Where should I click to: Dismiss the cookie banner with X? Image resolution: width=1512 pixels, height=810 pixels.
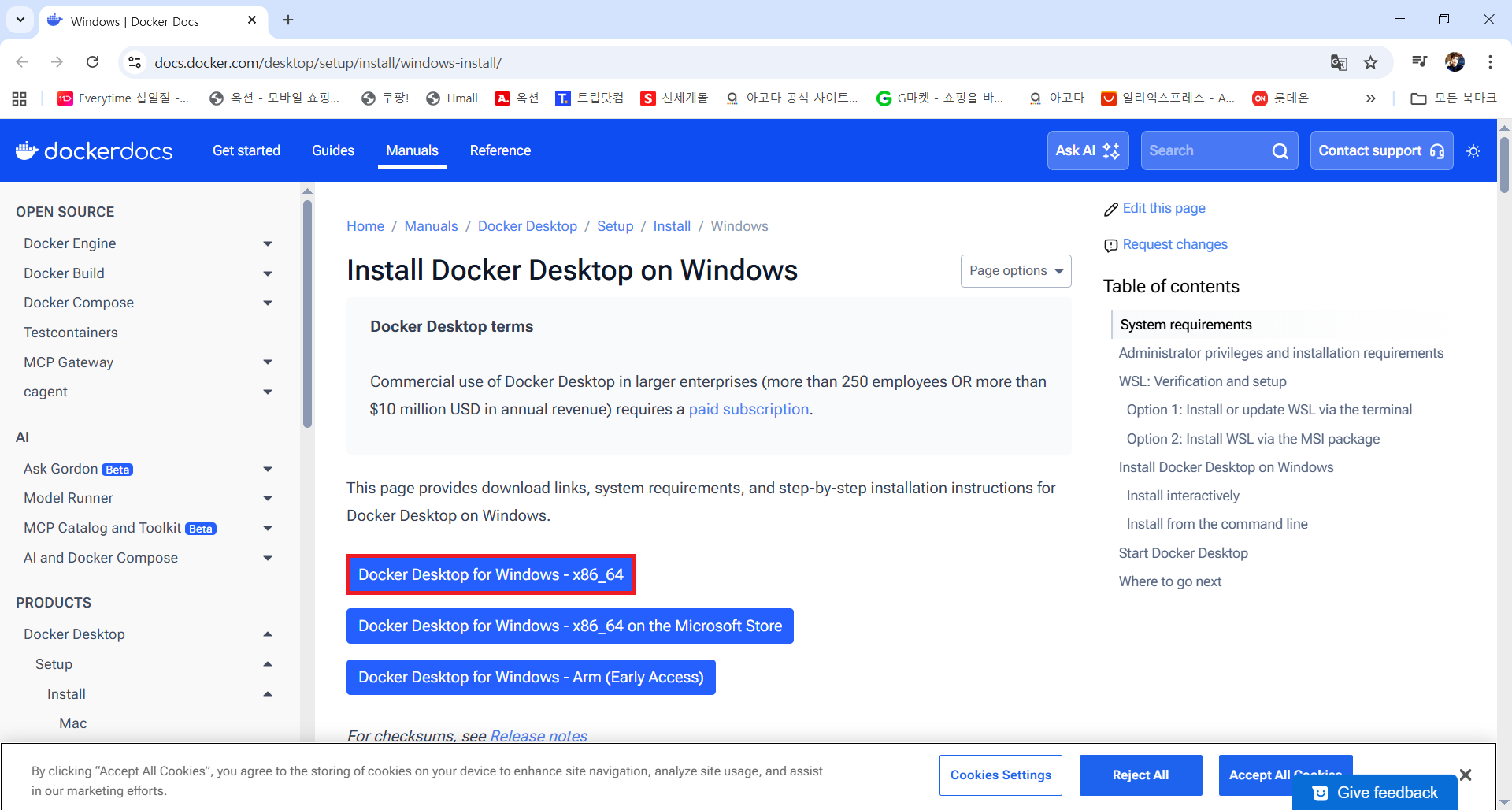coord(1466,775)
